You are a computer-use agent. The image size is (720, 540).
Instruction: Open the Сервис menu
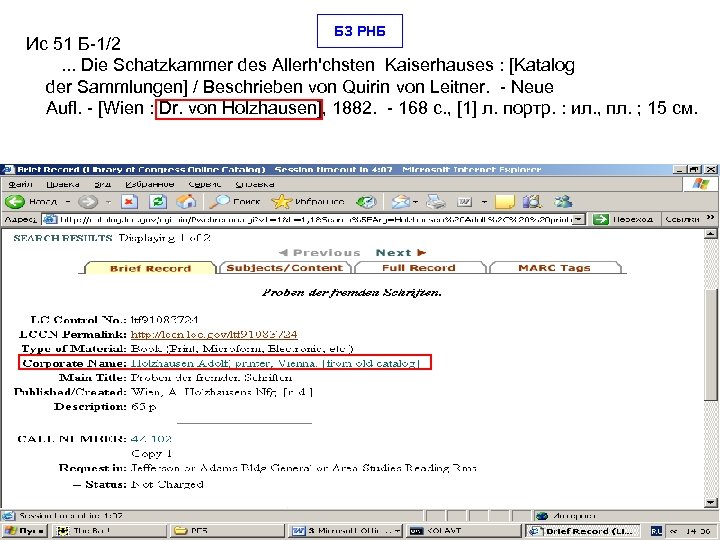pos(205,184)
